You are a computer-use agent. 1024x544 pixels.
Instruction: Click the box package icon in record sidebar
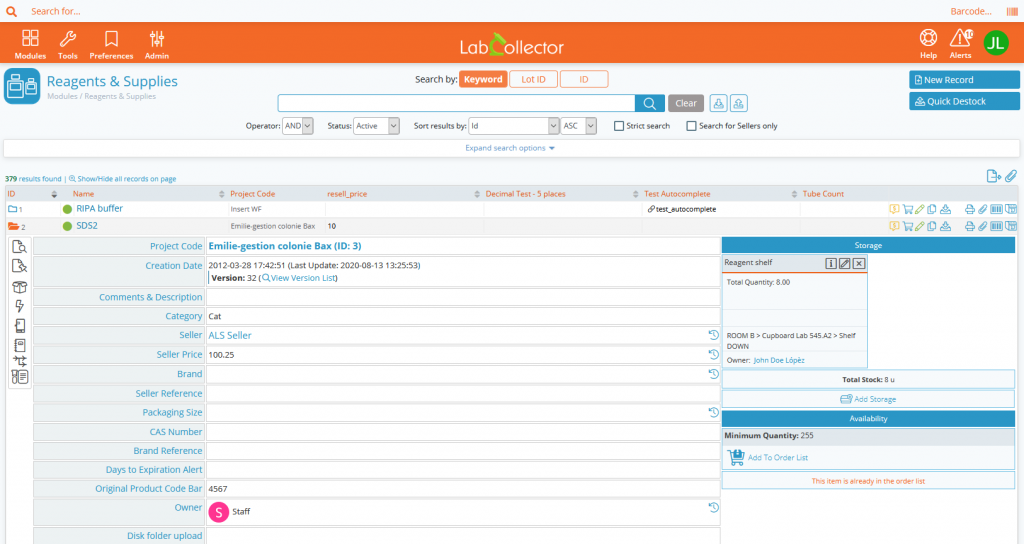point(20,287)
